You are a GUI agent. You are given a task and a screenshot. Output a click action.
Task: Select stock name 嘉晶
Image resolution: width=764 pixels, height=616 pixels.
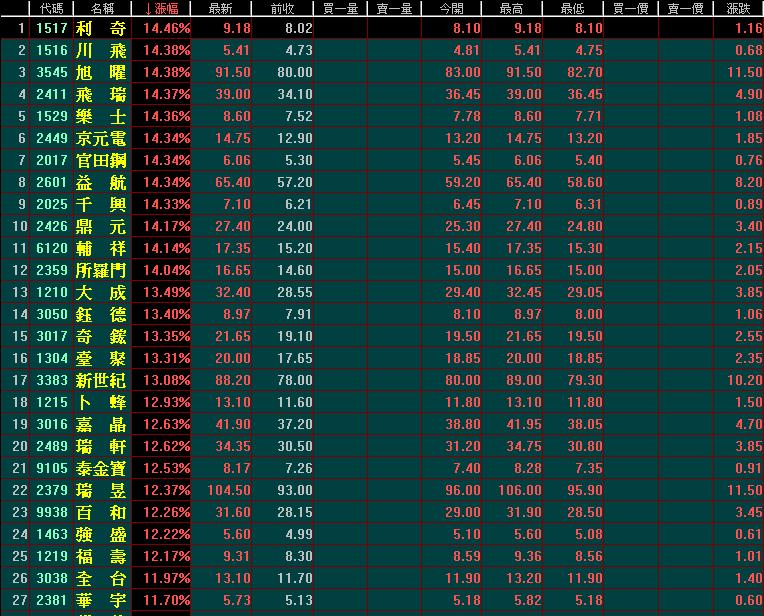click(x=101, y=424)
